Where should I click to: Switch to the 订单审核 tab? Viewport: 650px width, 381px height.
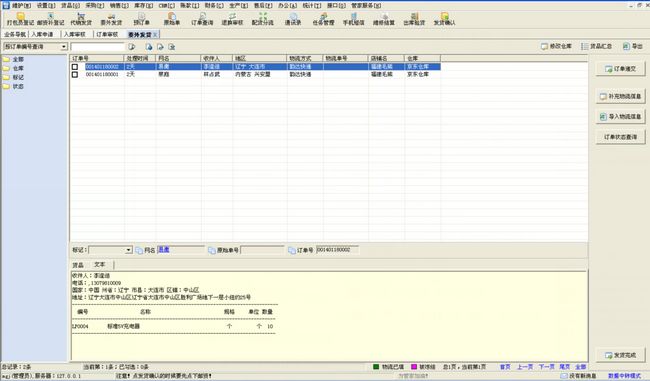pos(107,34)
